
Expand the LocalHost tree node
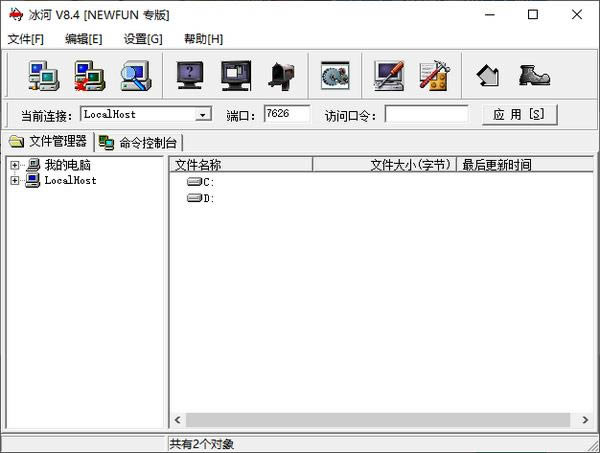(x=15, y=181)
